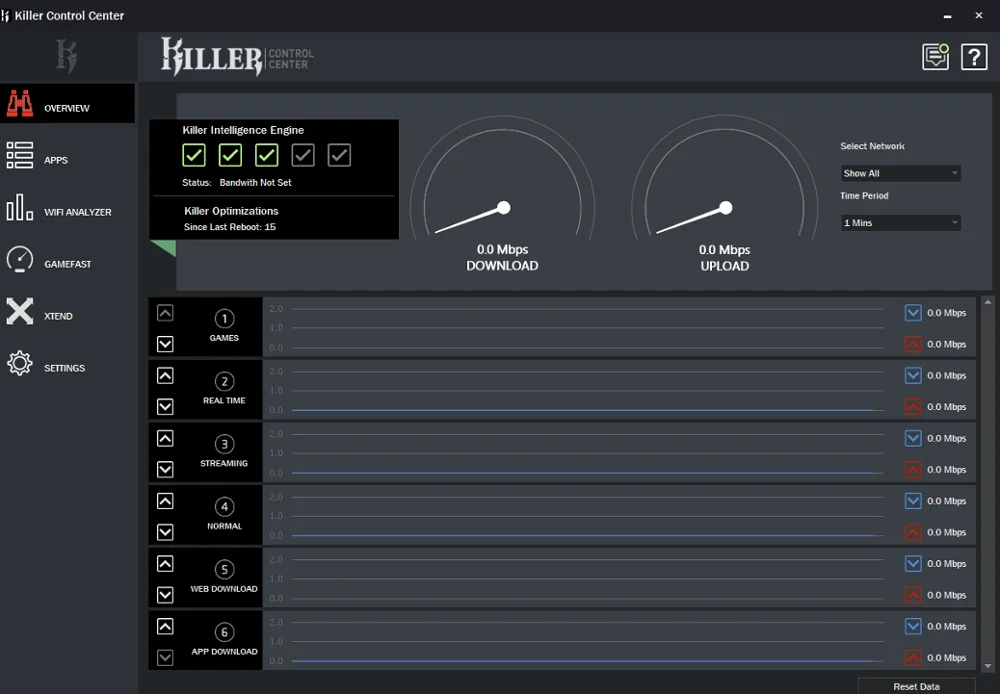Click the Games priority category label
1000x694 pixels.
[224, 338]
